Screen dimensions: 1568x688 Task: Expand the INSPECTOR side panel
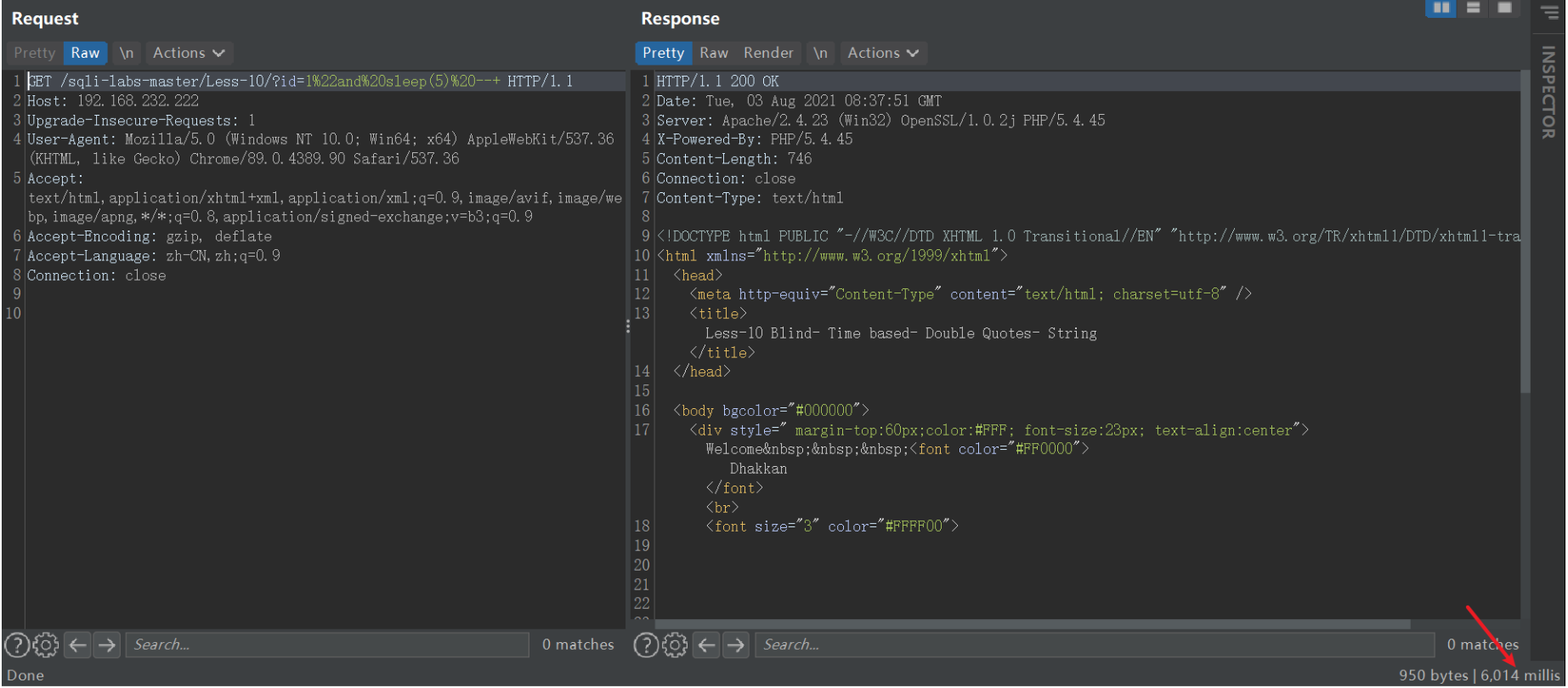point(1548,92)
